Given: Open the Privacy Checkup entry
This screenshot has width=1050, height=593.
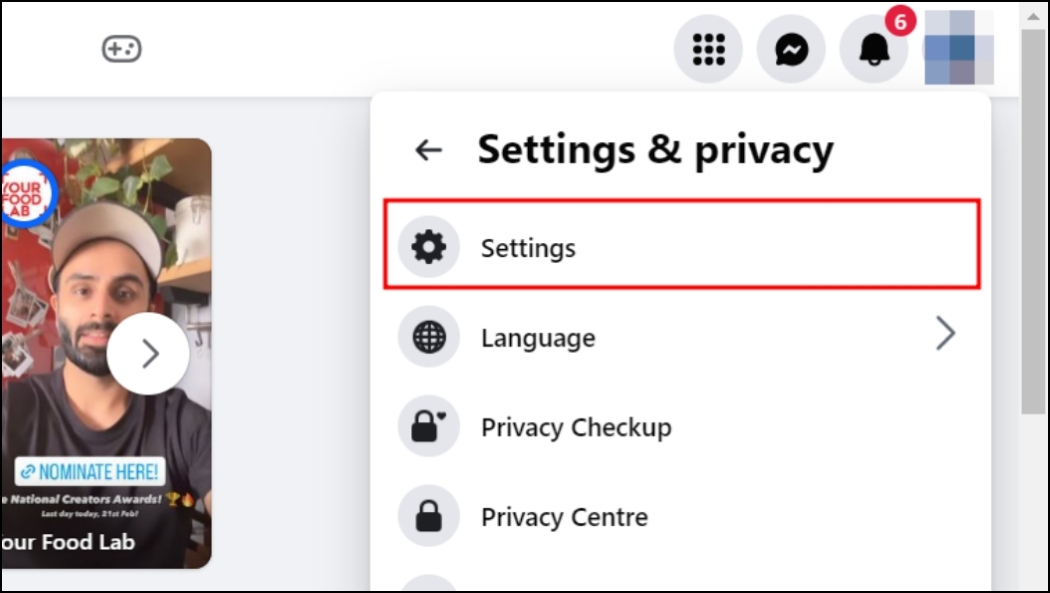Looking at the screenshot, I should pyautogui.click(x=576, y=428).
